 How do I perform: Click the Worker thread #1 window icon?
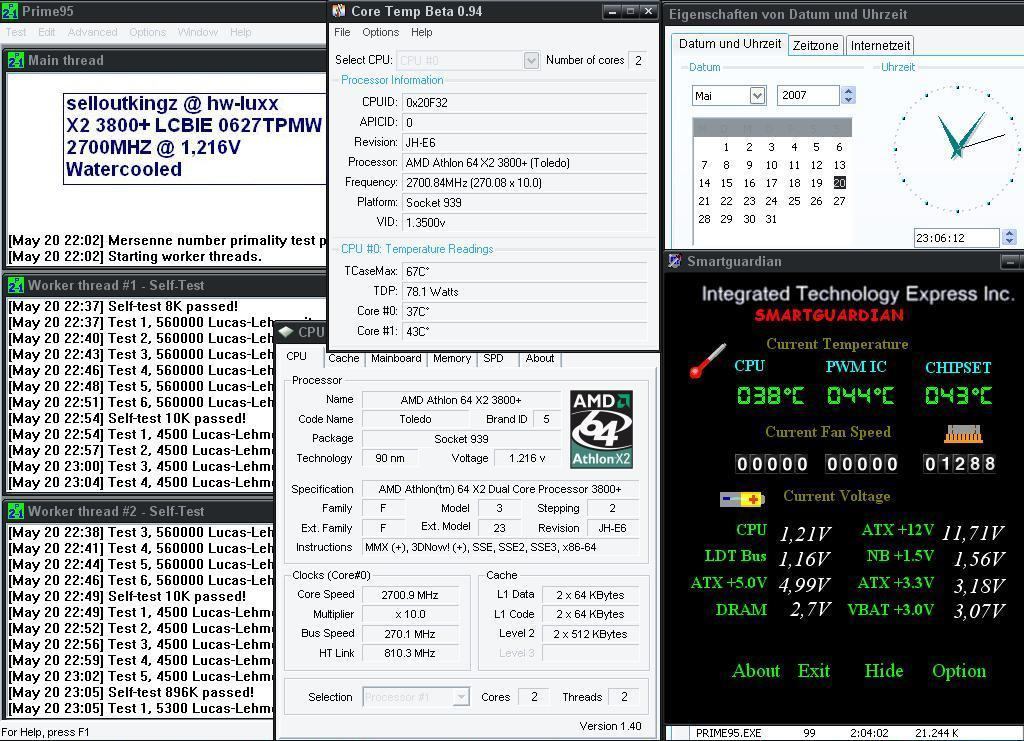click(16, 285)
